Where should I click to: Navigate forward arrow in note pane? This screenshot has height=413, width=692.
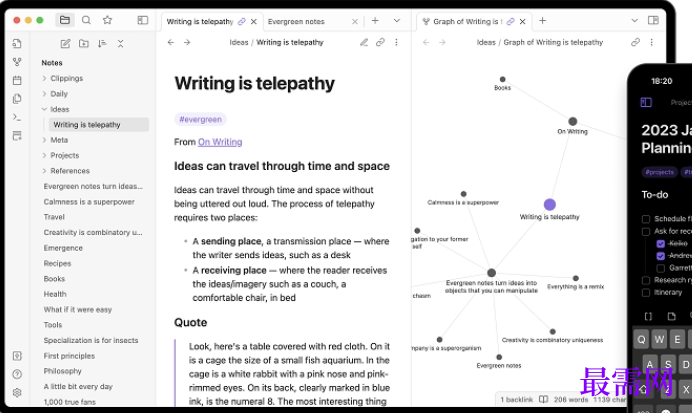click(x=187, y=42)
